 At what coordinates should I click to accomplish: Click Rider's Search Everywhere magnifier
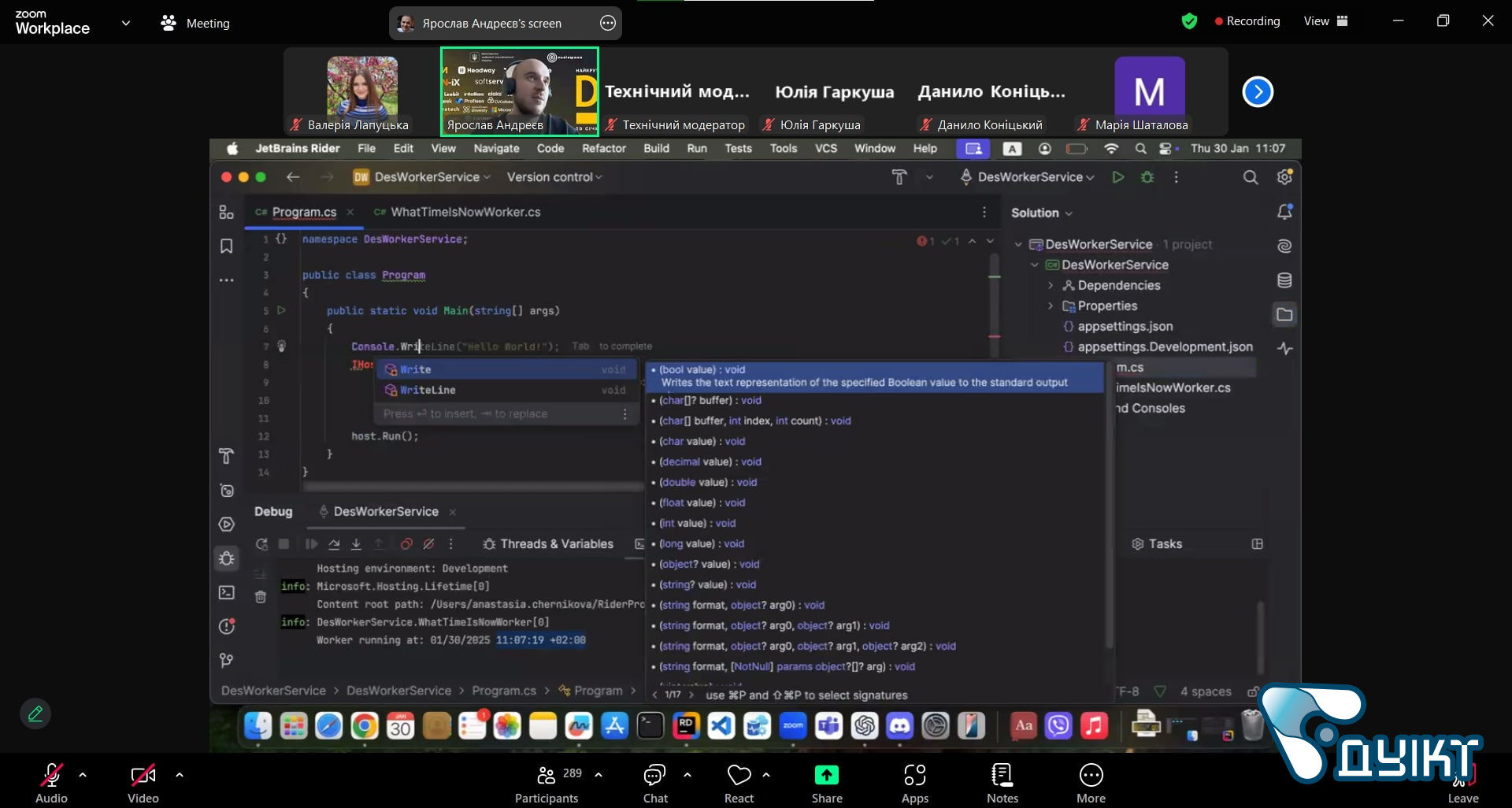pyautogui.click(x=1251, y=177)
